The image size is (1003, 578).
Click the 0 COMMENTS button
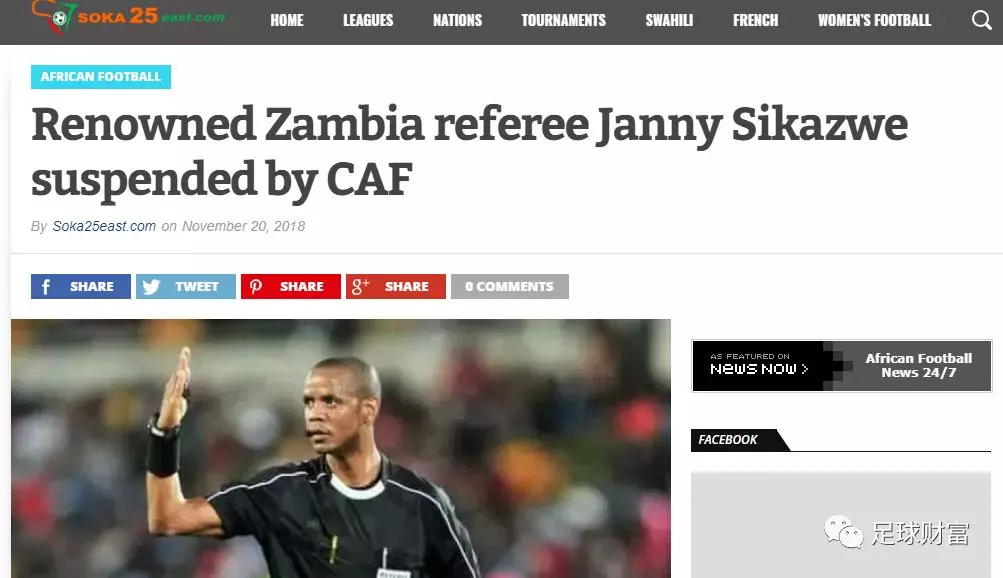point(509,286)
